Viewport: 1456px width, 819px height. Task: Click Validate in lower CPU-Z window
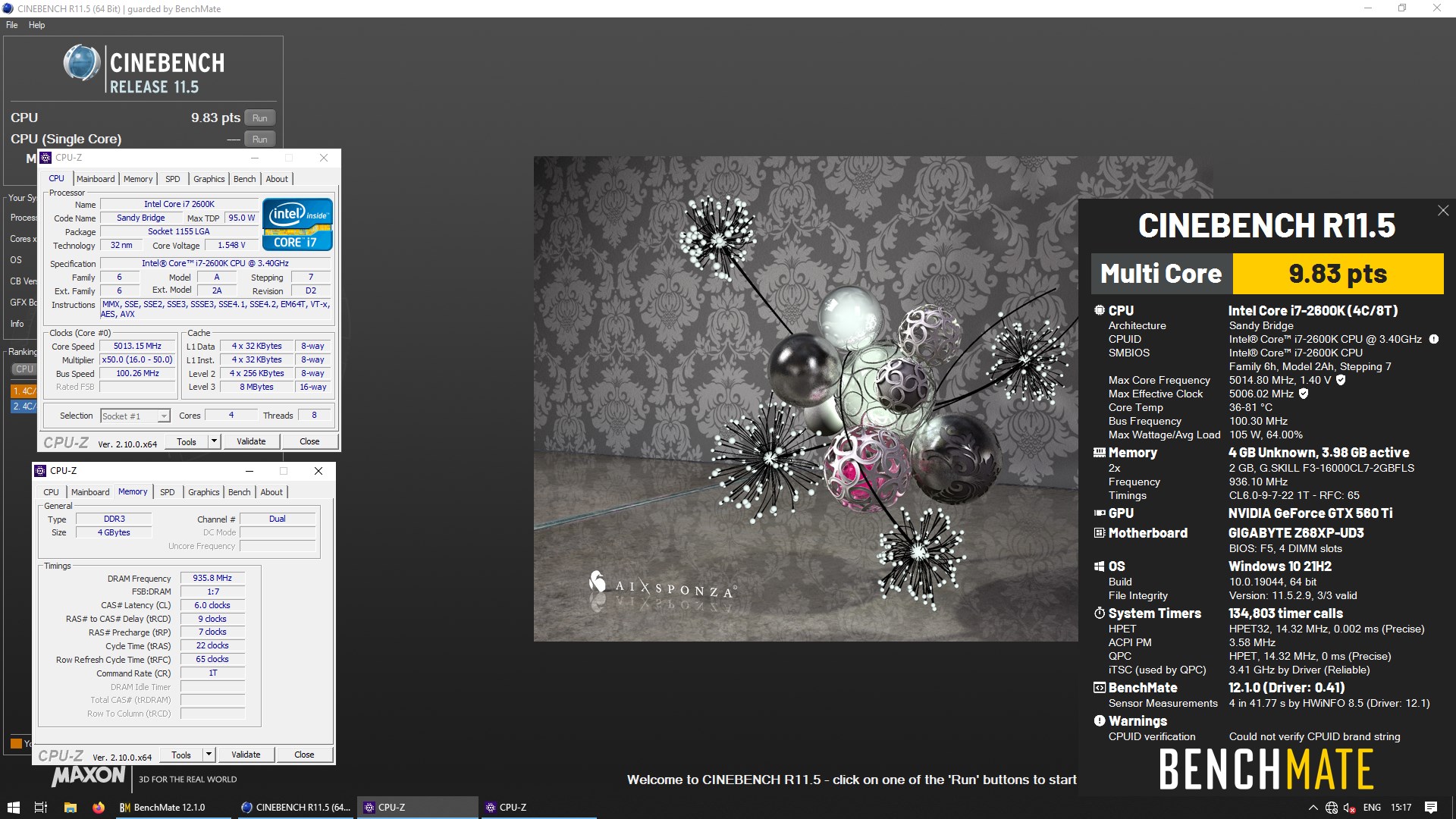point(246,755)
